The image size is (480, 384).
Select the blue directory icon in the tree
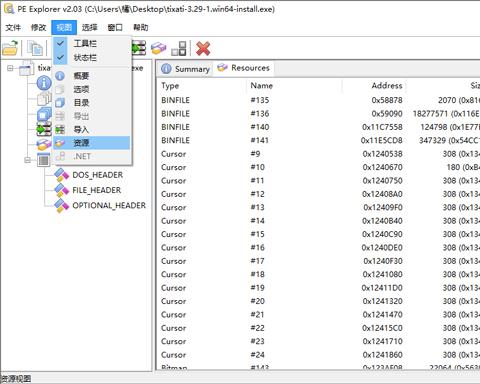[x=44, y=114]
